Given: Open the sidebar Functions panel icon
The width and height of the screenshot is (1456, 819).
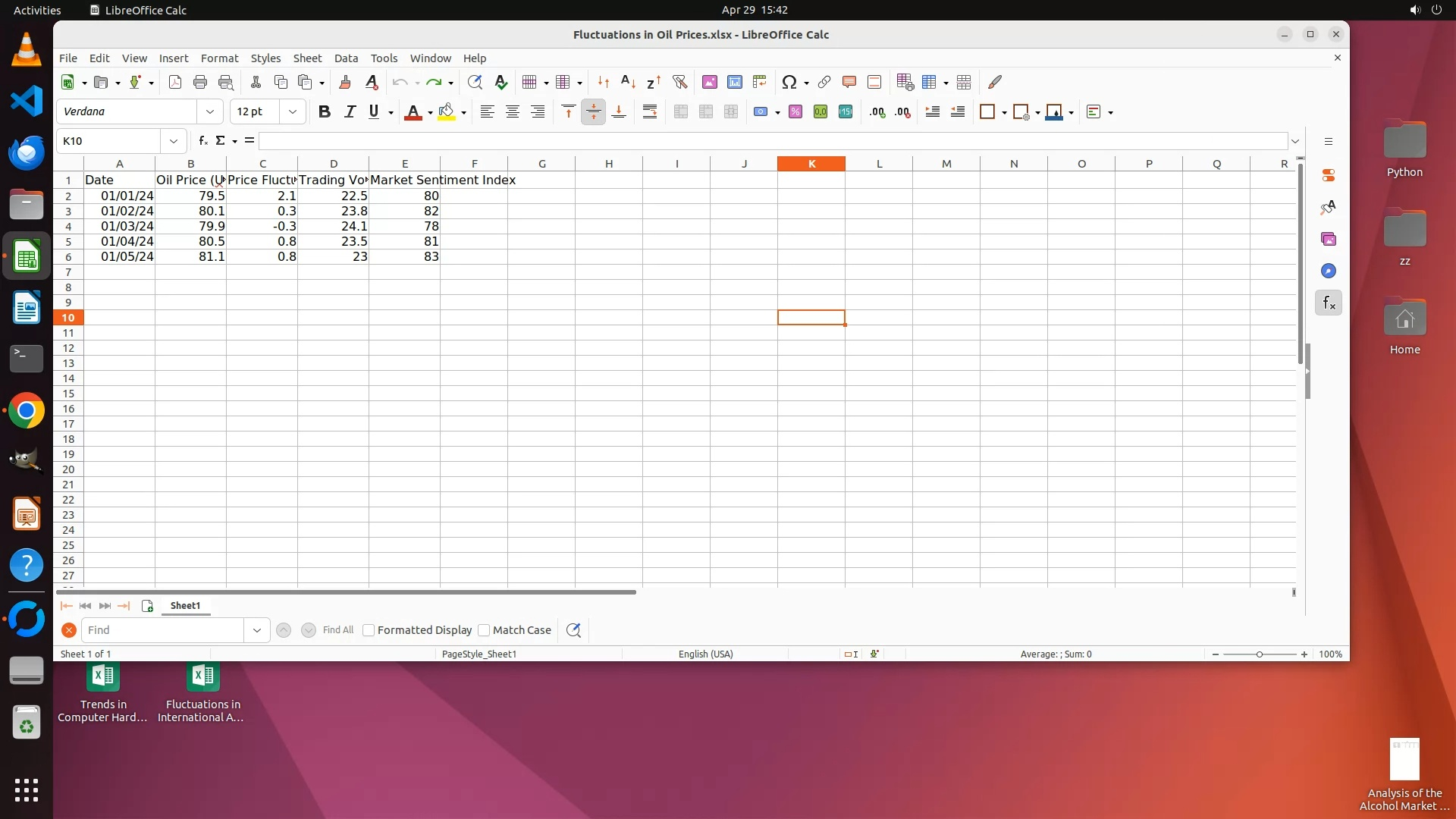Looking at the screenshot, I should [1328, 303].
